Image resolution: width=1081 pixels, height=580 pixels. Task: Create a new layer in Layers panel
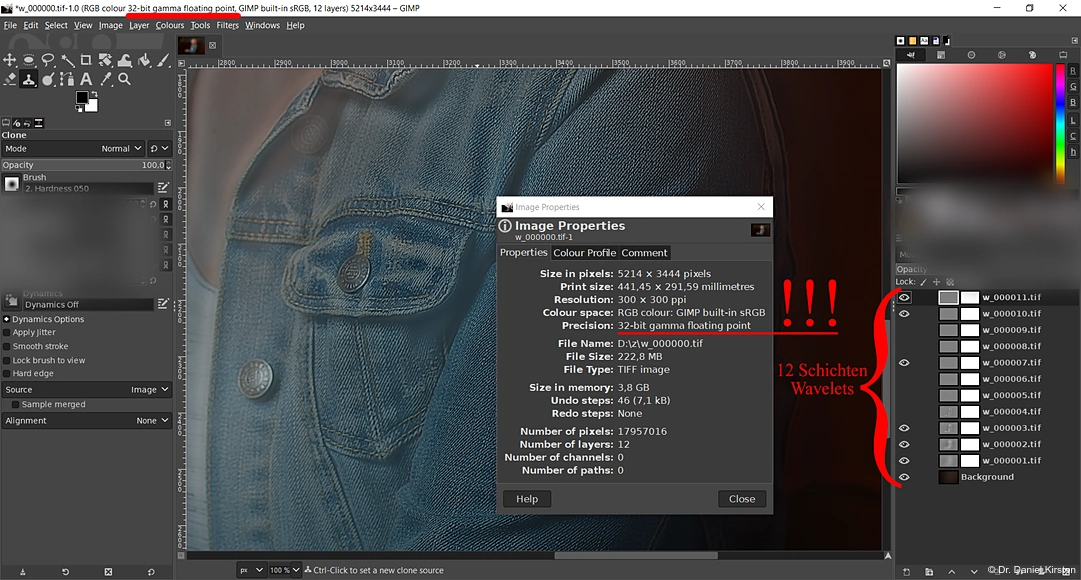pyautogui.click(x=907, y=572)
